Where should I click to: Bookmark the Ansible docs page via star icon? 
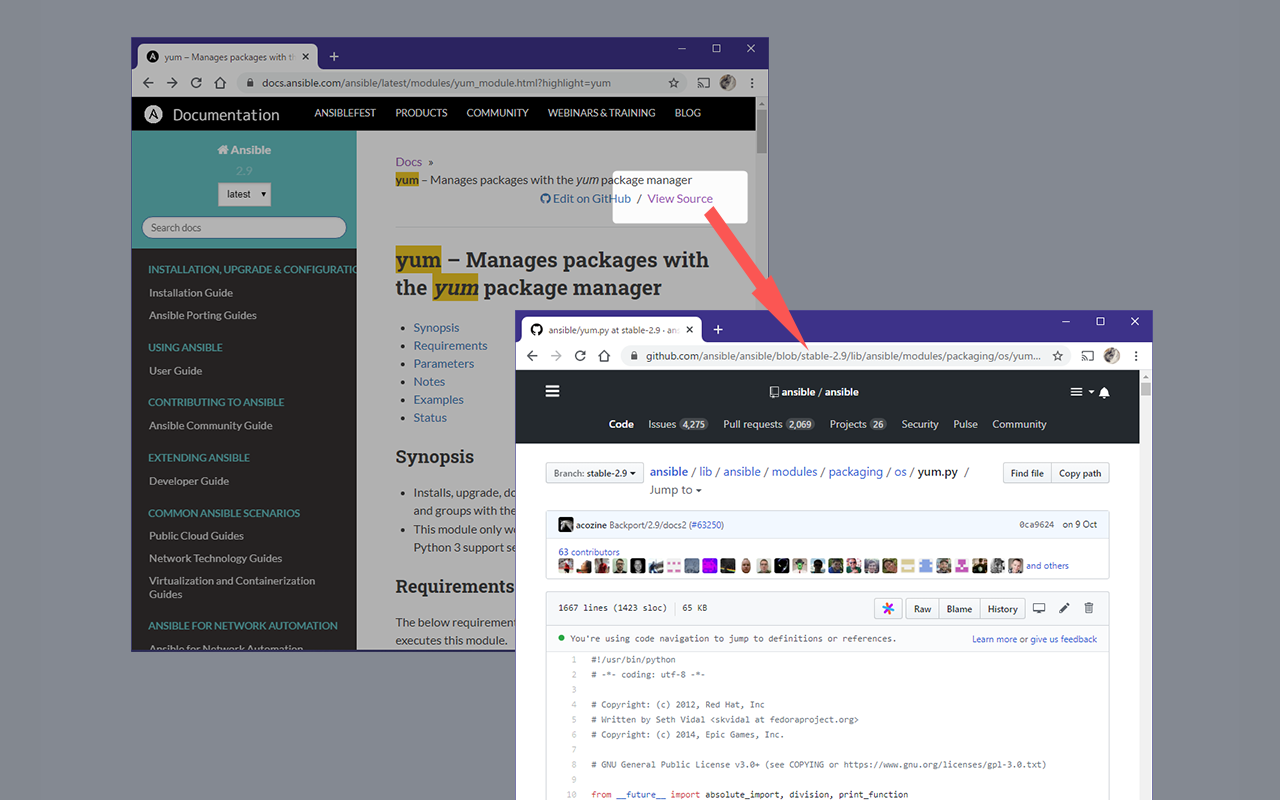(x=673, y=82)
